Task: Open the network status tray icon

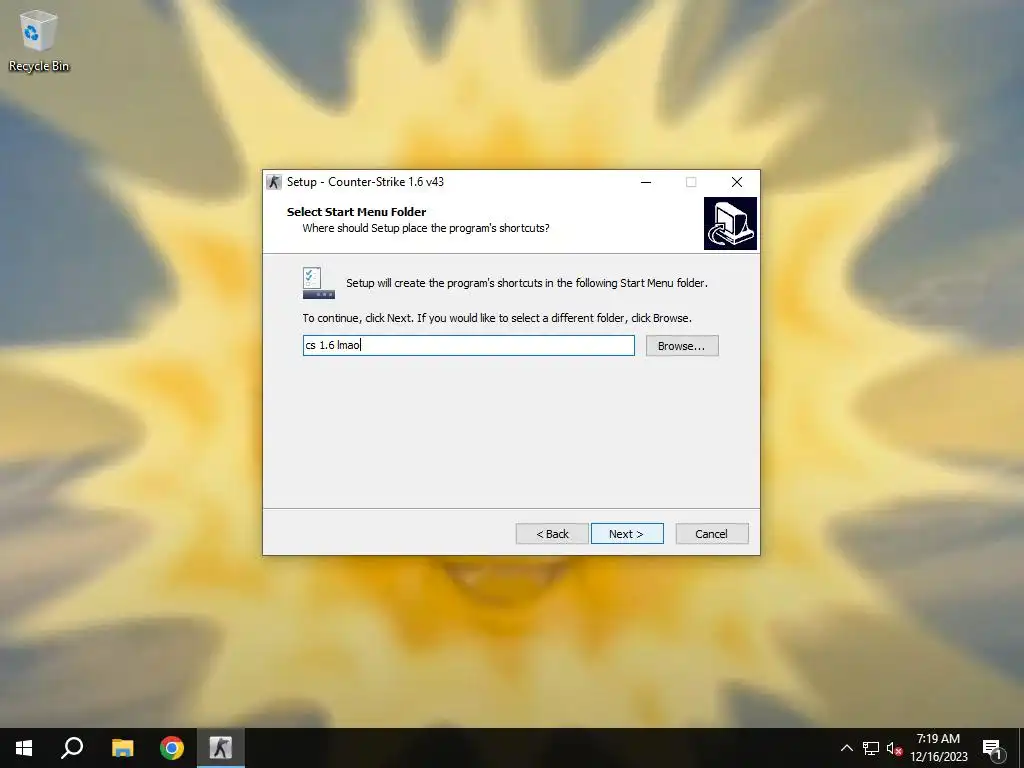Action: pos(871,748)
